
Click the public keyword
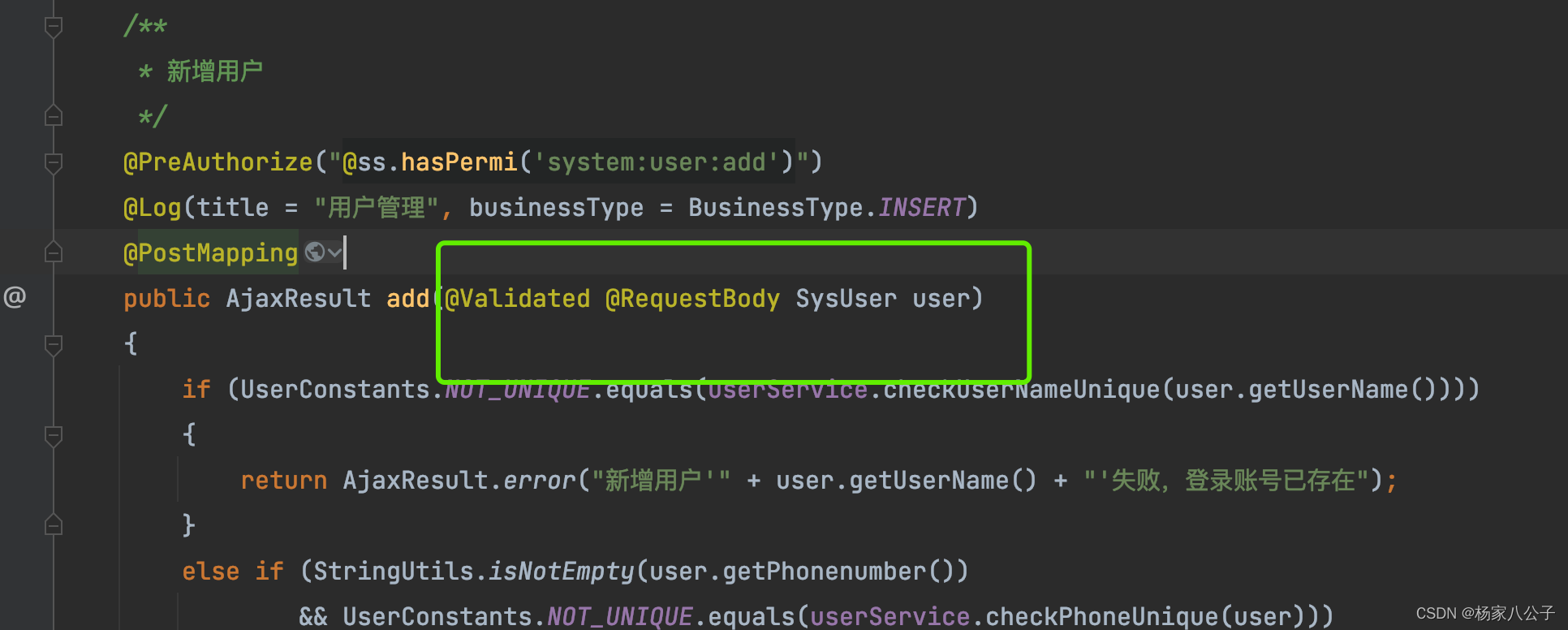(167, 299)
